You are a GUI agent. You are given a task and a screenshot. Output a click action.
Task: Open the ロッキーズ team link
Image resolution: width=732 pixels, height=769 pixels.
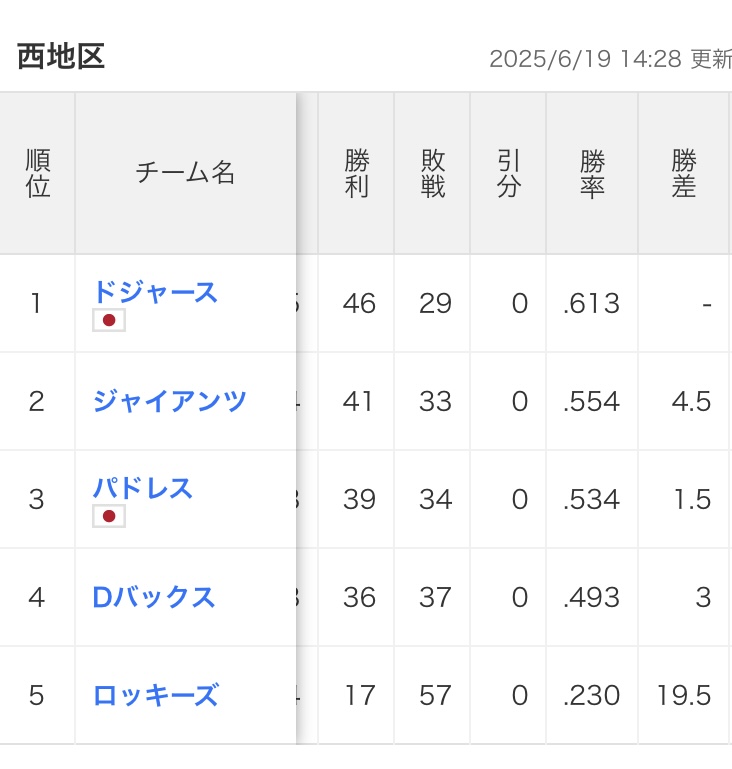point(156,695)
